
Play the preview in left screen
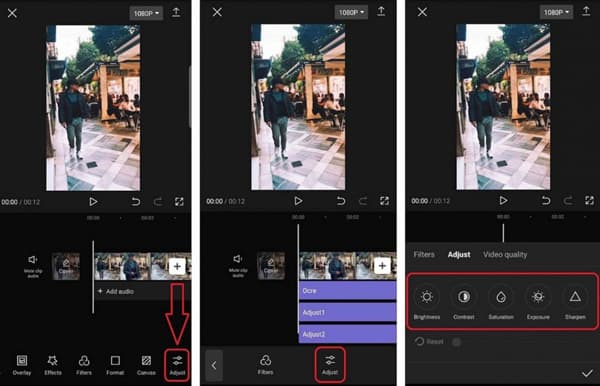point(93,202)
